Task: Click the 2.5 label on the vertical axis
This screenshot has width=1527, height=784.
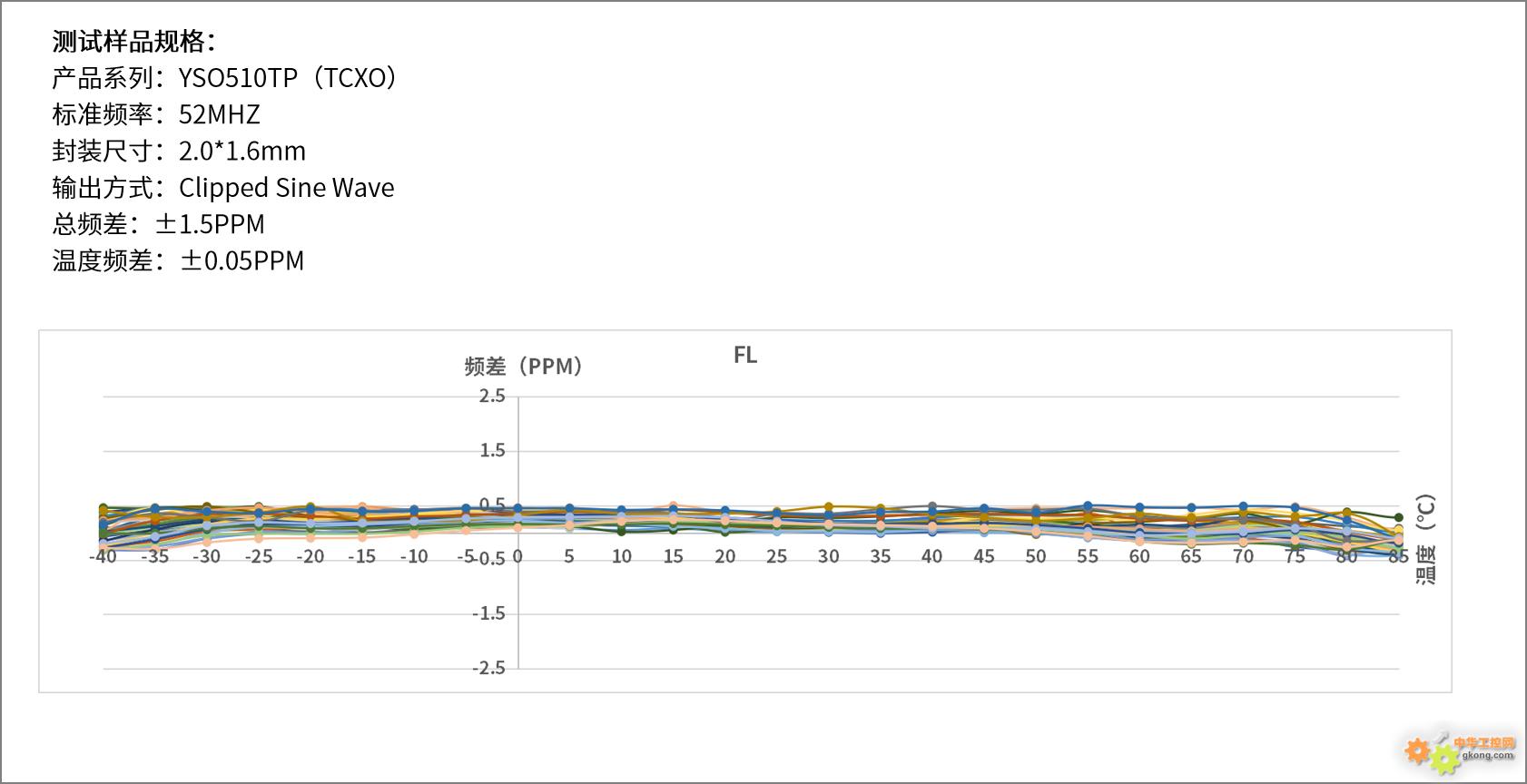Action: (492, 396)
